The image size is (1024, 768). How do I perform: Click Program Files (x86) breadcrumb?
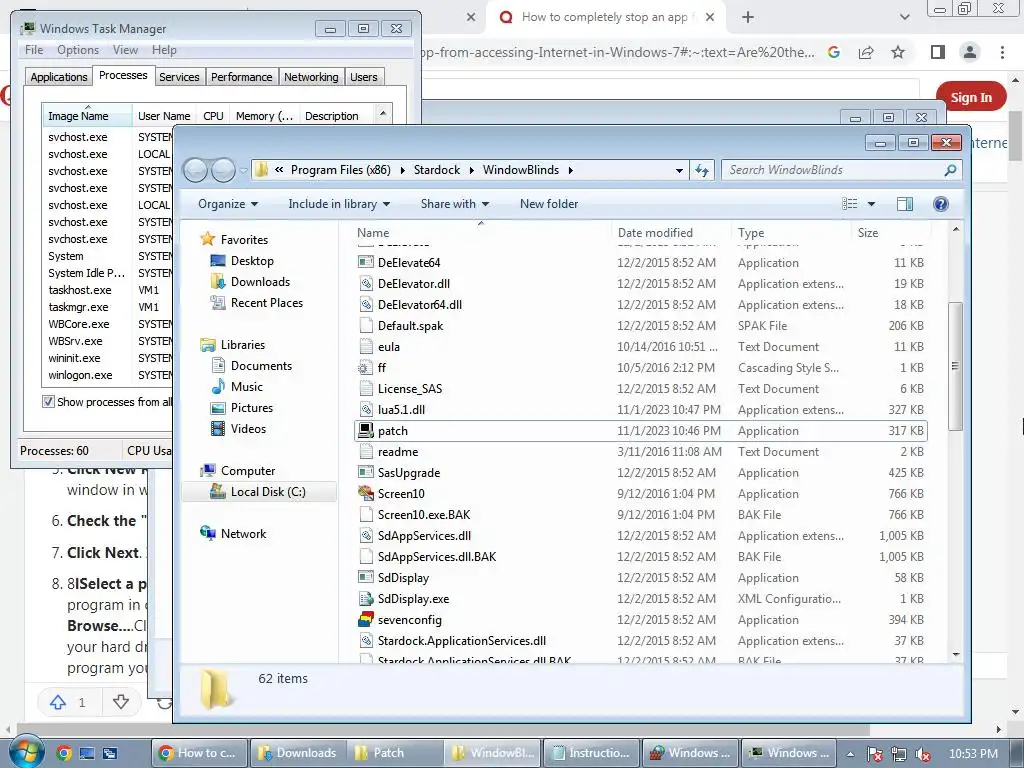tap(340, 170)
